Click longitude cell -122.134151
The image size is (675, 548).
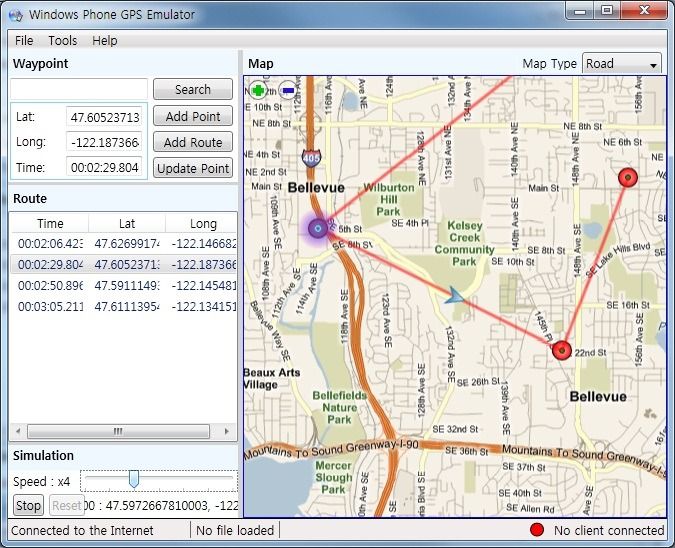204,307
